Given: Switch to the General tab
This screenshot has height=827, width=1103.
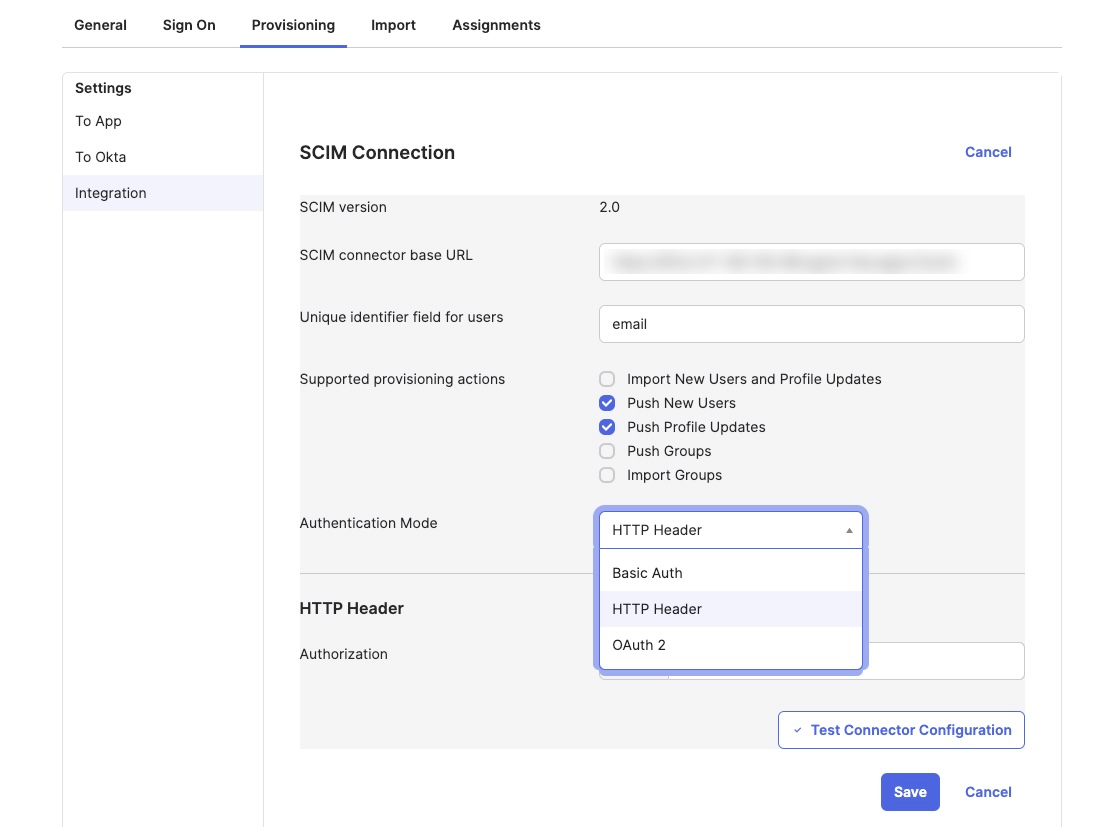Looking at the screenshot, I should (x=100, y=25).
